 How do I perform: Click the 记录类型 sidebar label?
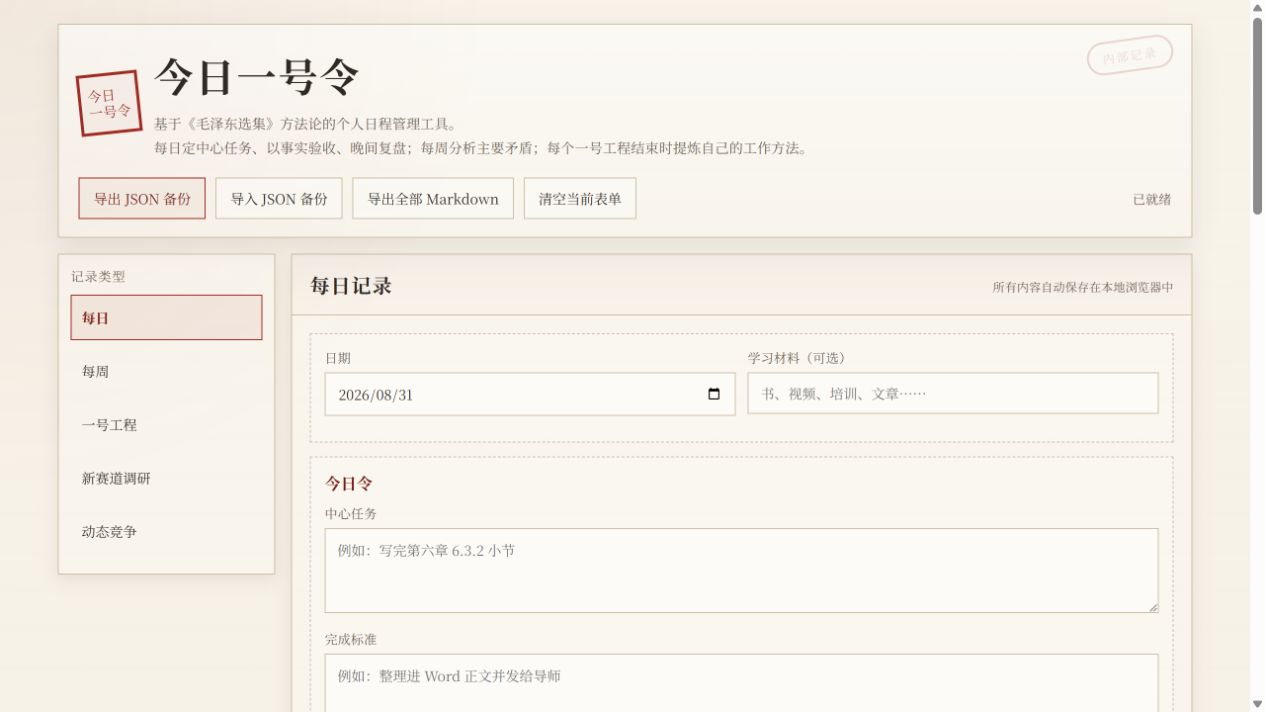tap(98, 277)
